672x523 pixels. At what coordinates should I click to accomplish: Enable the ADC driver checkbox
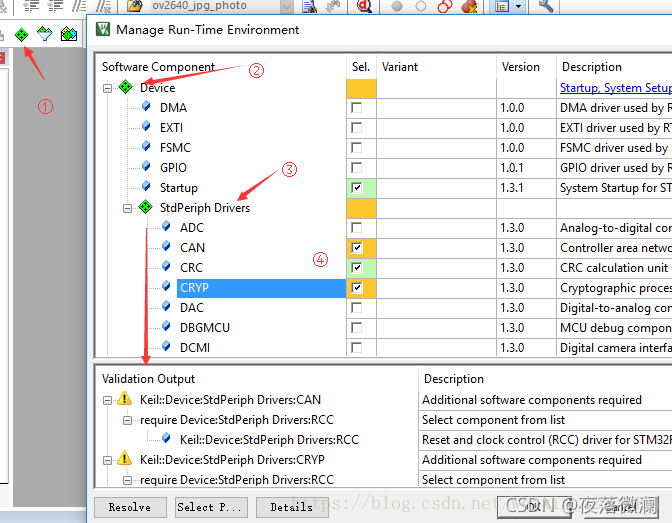coord(357,228)
